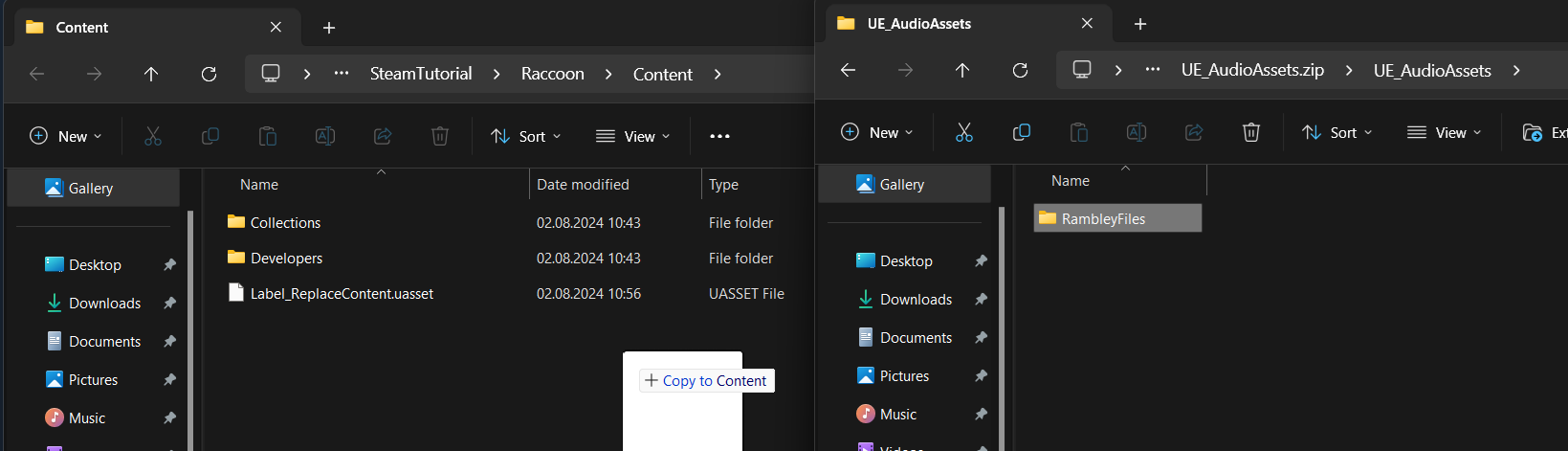Screen dimensions: 1568x451
Task: Click the Copy icon in UE_AudioAssets toolbar
Action: tap(1021, 132)
